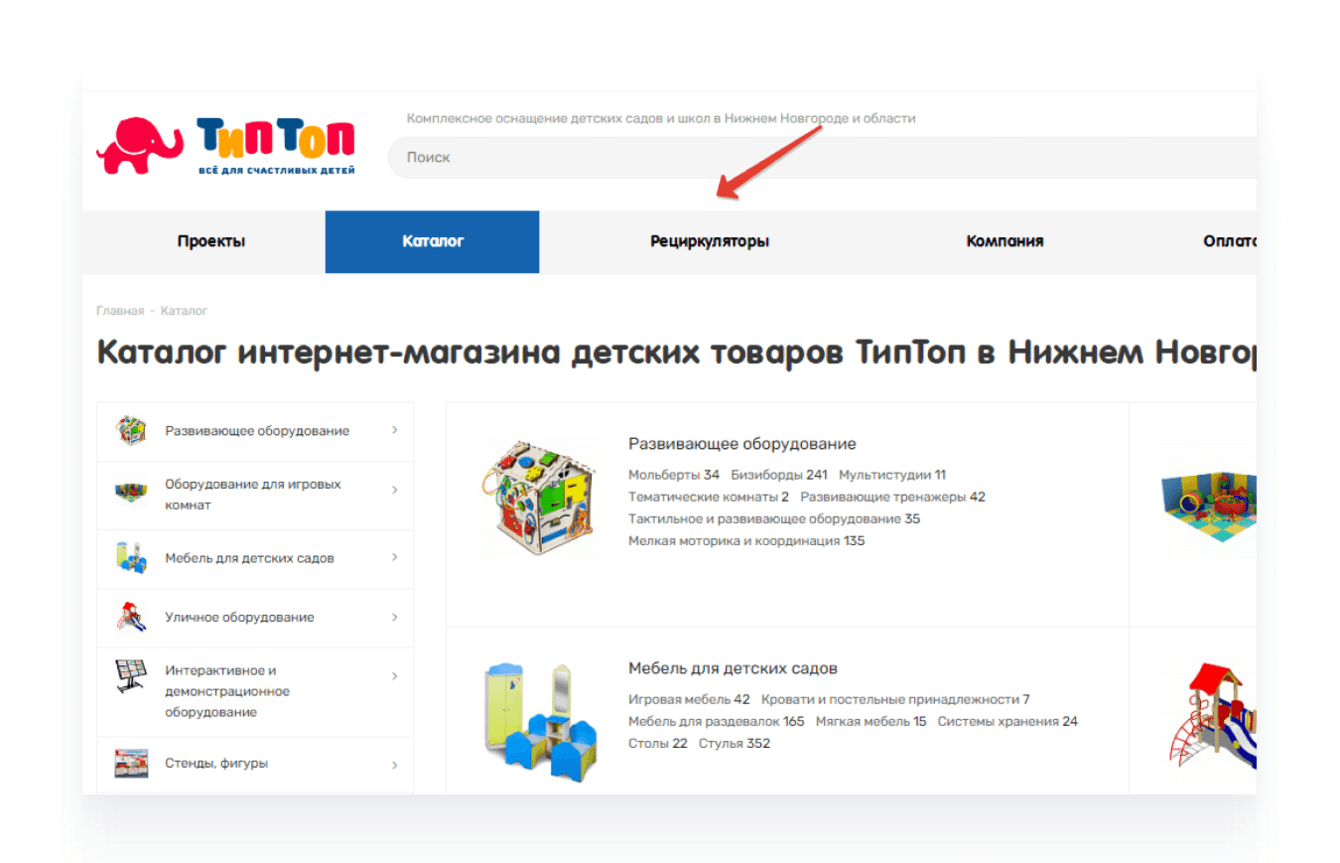Click the TipTop elephant logo
Screen dimensions: 1340x863
(x=225, y=146)
